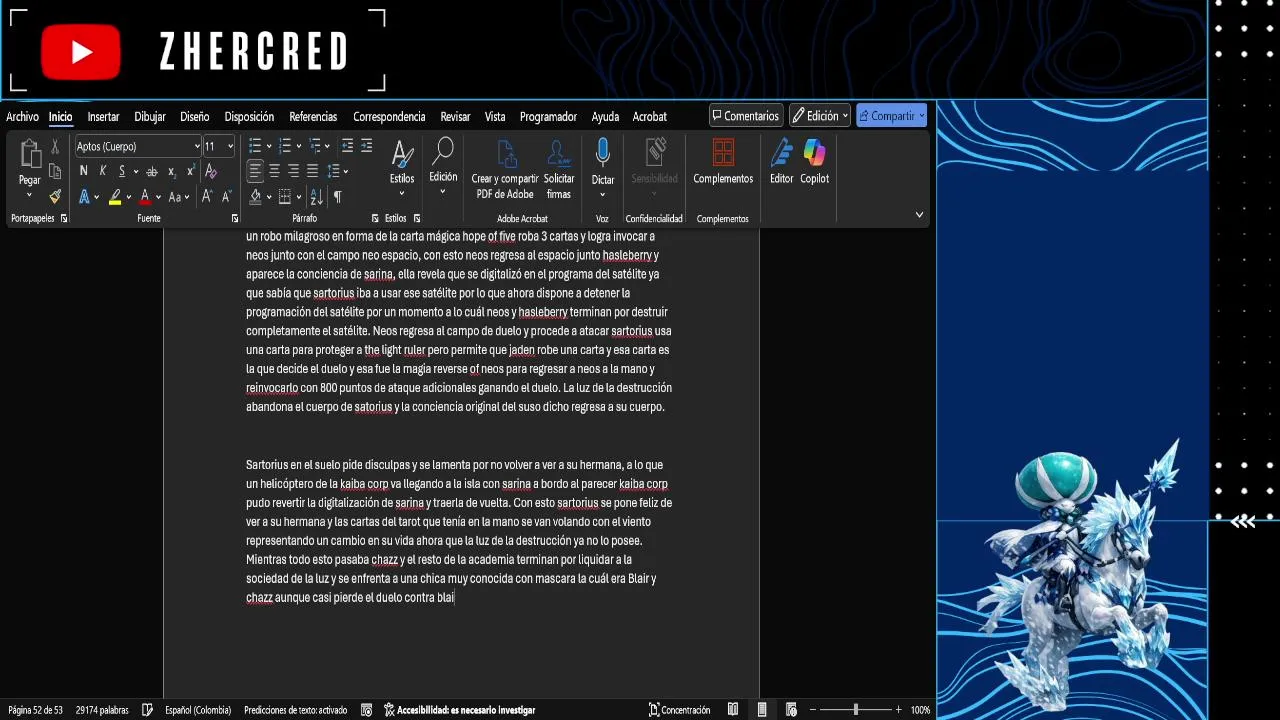Toggle show paragraph marks (¶)
This screenshot has width=1280, height=720.
tap(338, 197)
